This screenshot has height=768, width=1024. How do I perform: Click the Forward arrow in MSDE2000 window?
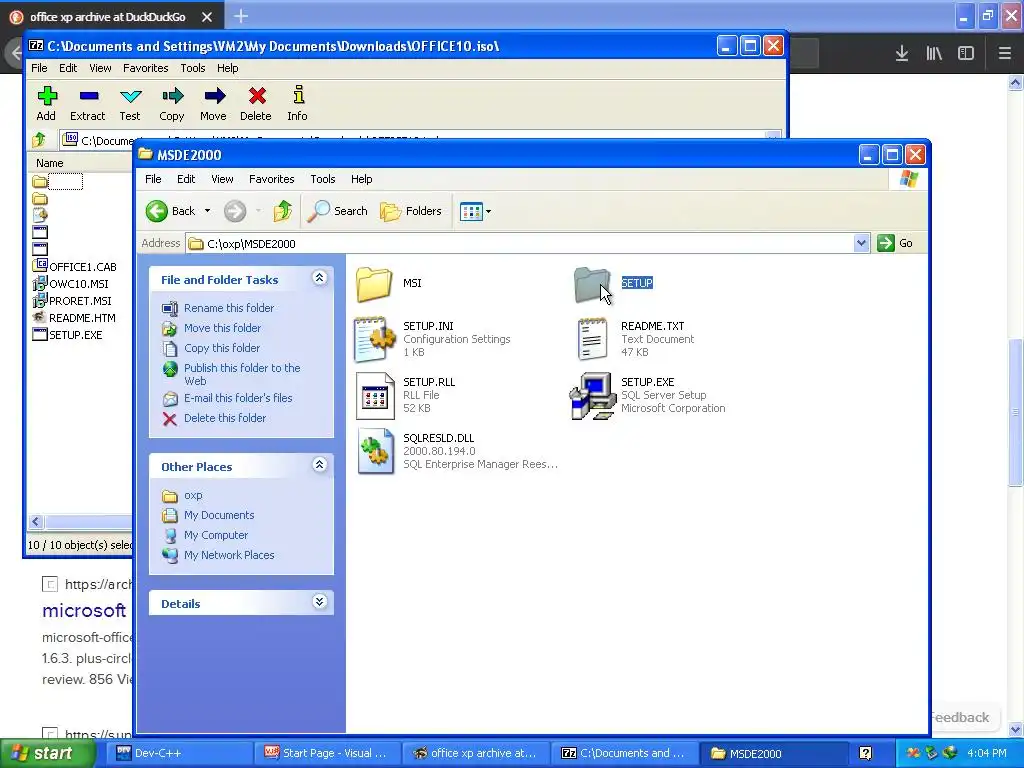pyautogui.click(x=235, y=211)
